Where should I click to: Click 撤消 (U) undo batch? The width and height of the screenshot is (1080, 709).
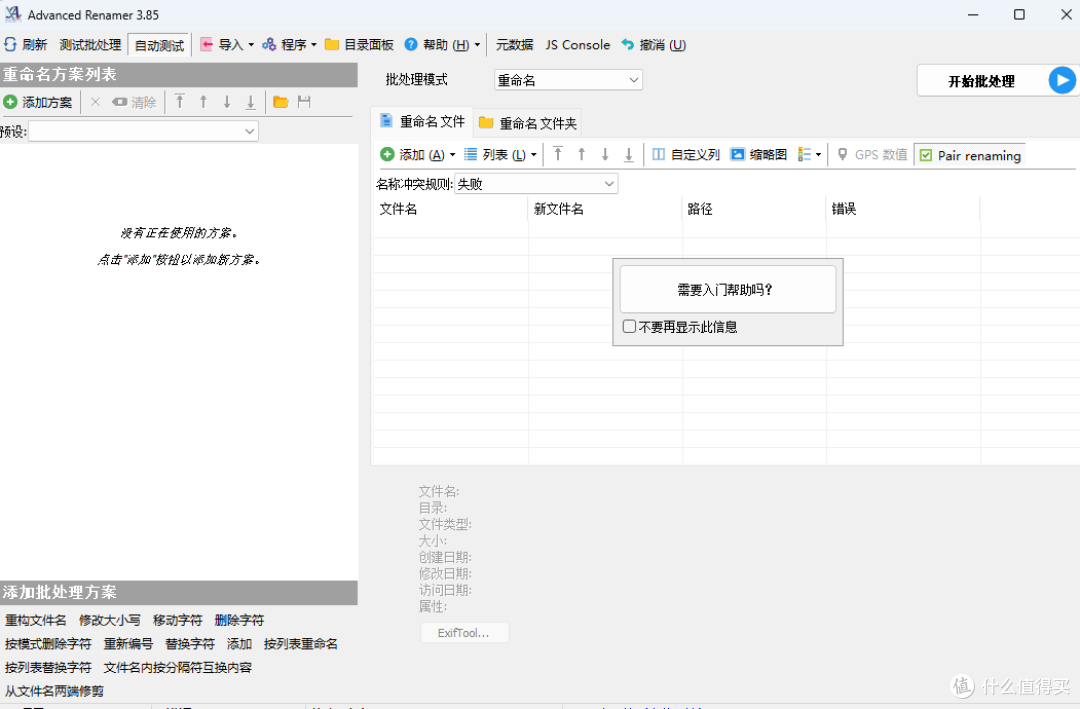654,45
